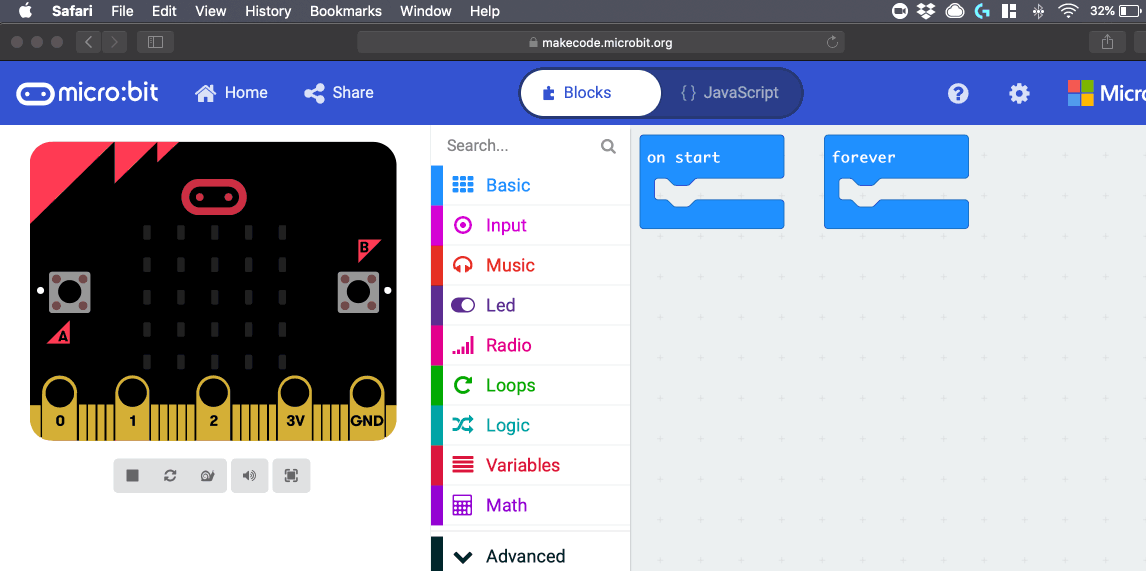The height and width of the screenshot is (571, 1146).
Task: Click the Wi-Fi menu bar icon
Action: [x=1069, y=11]
